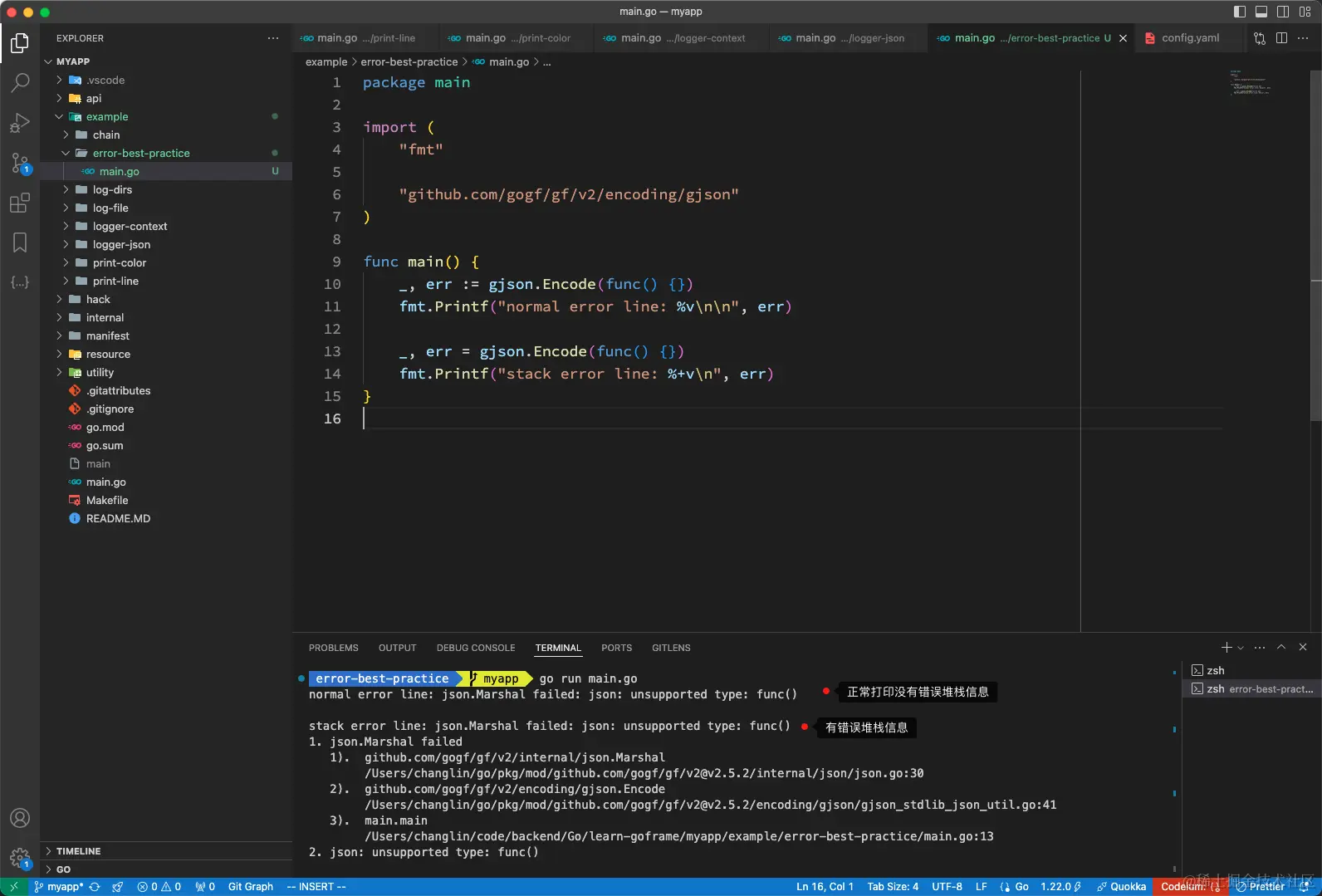Select zsh error-best-pract terminal instance
1322x896 pixels.
[x=1252, y=689]
